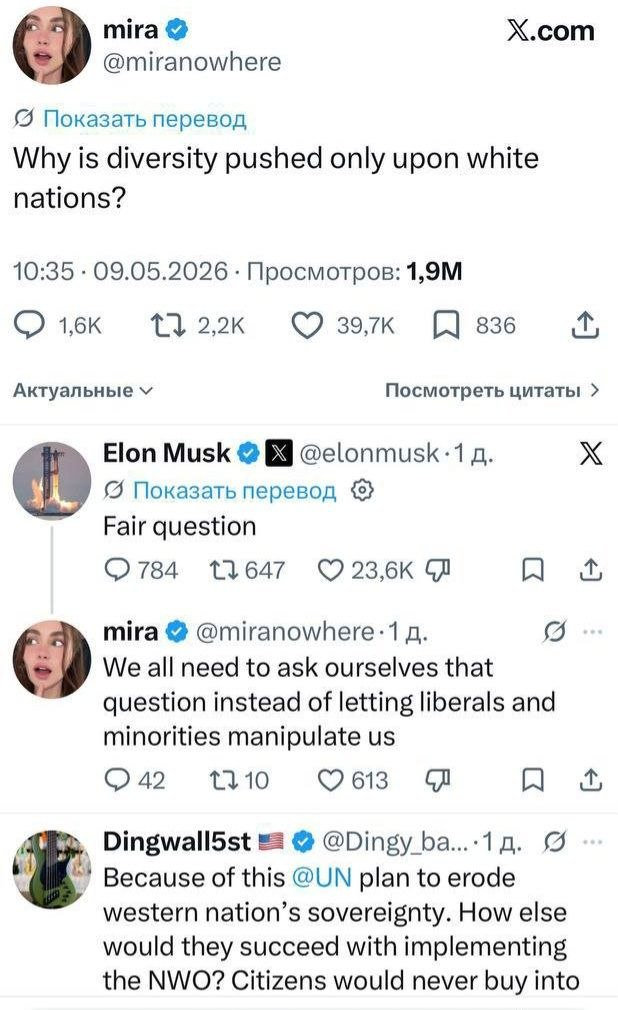Viewport: 618px width, 1010px height.
Task: Dislike Elon Musk's reply
Action: (438, 570)
